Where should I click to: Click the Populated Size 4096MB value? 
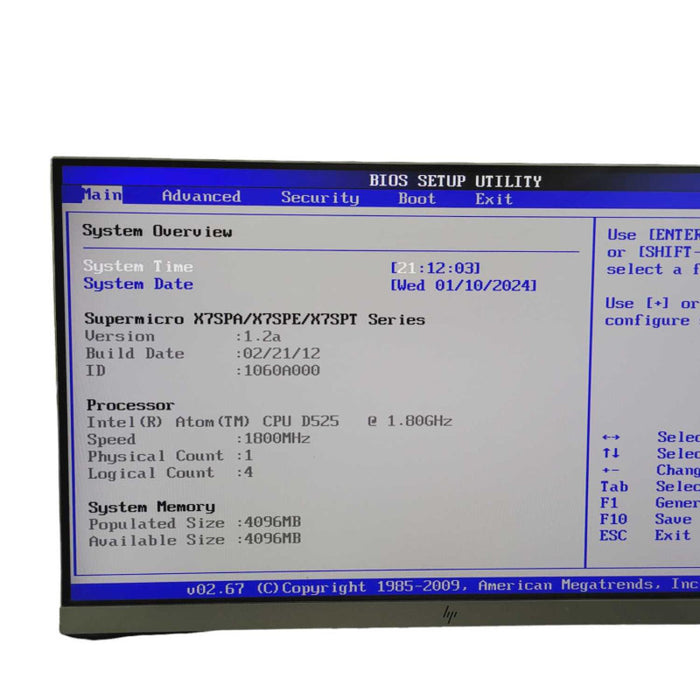pos(273,522)
